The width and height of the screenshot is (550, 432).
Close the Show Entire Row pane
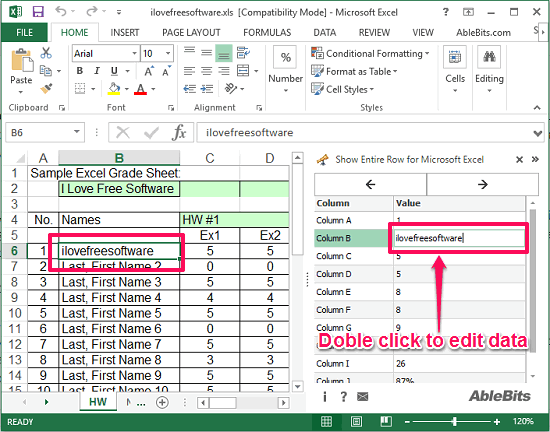pyautogui.click(x=519, y=160)
